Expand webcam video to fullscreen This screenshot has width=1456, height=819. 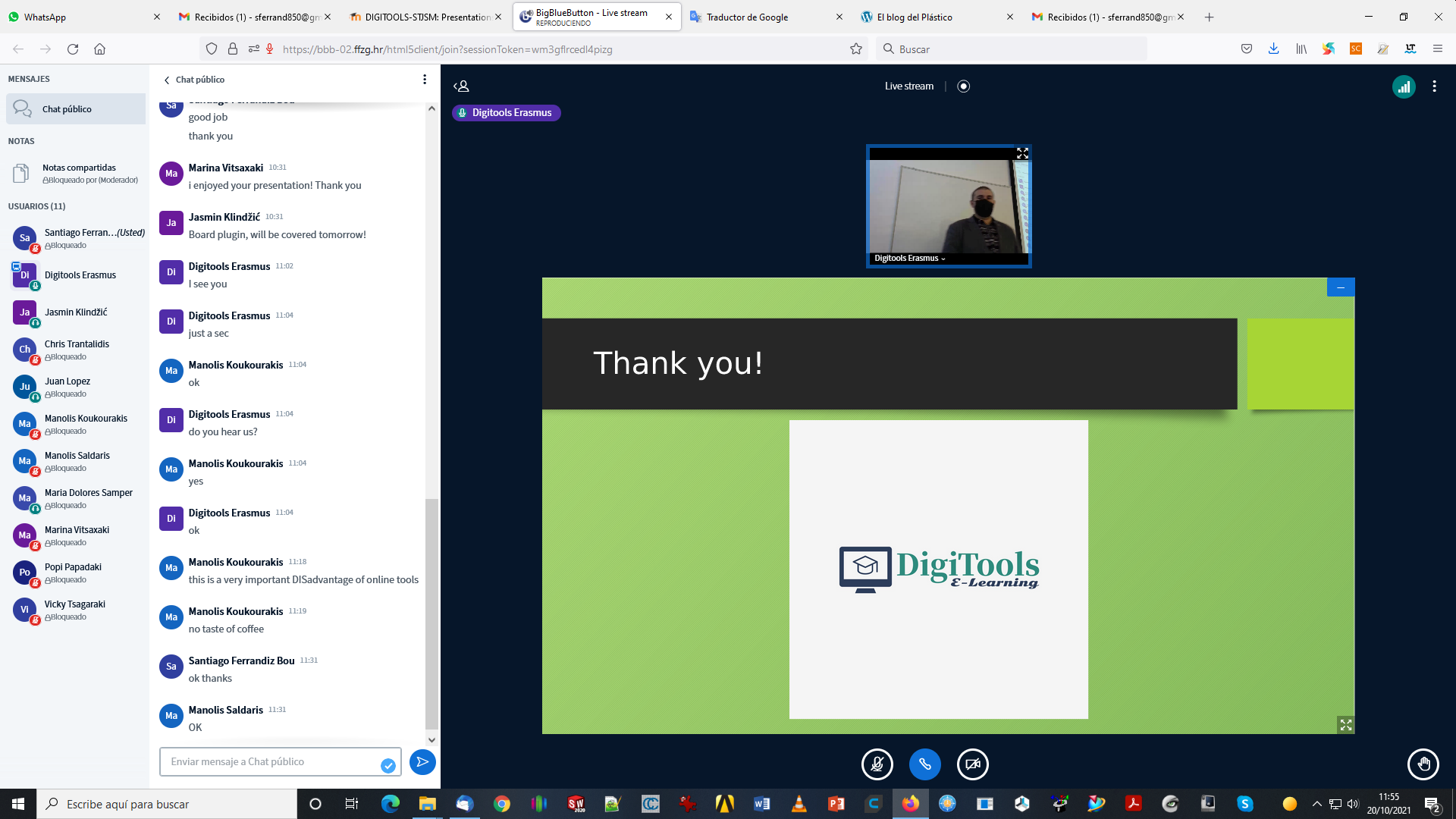coord(1022,153)
